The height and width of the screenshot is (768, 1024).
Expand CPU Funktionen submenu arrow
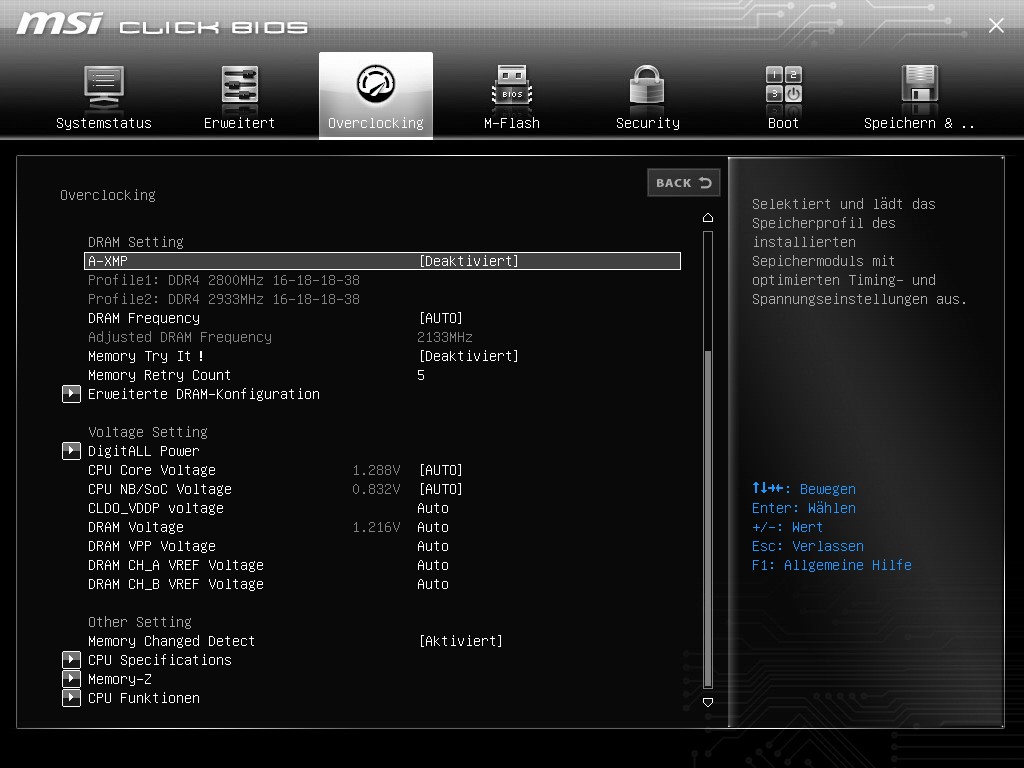(x=71, y=697)
